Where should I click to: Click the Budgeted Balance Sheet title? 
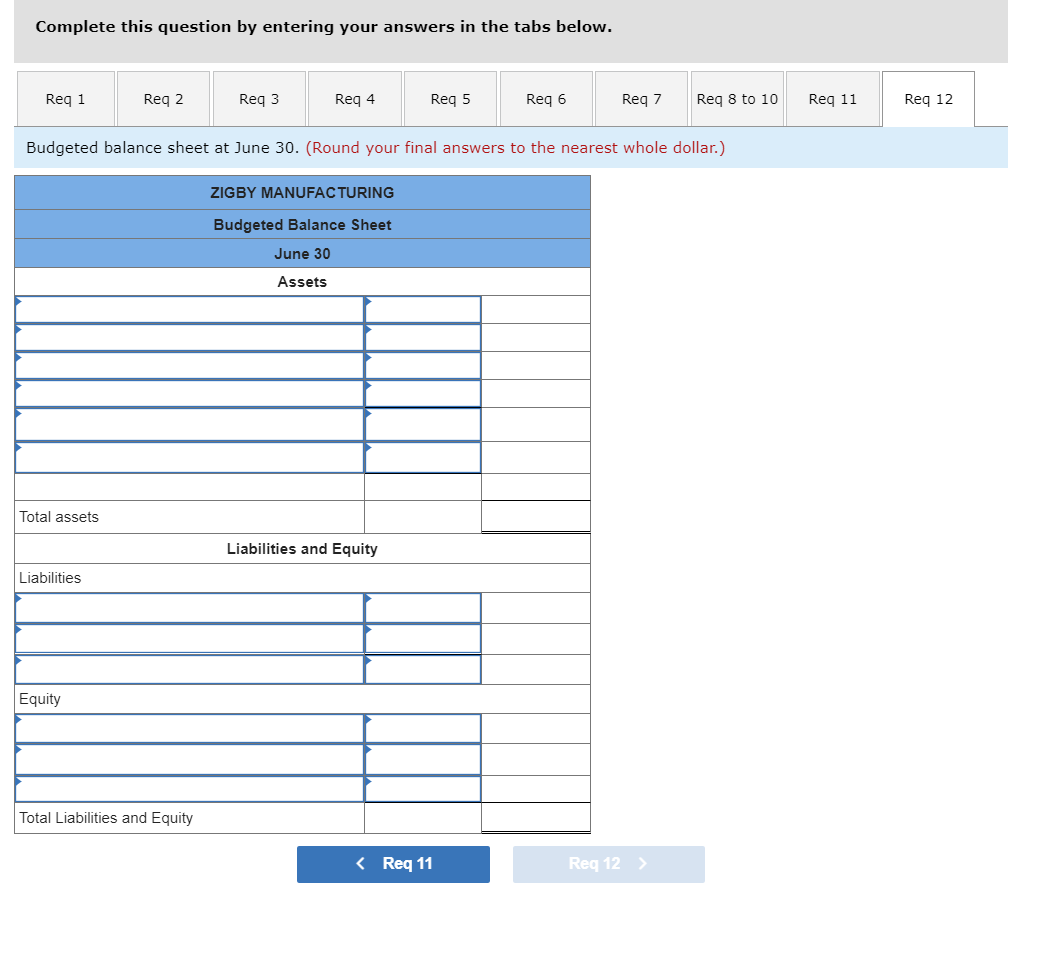302,225
